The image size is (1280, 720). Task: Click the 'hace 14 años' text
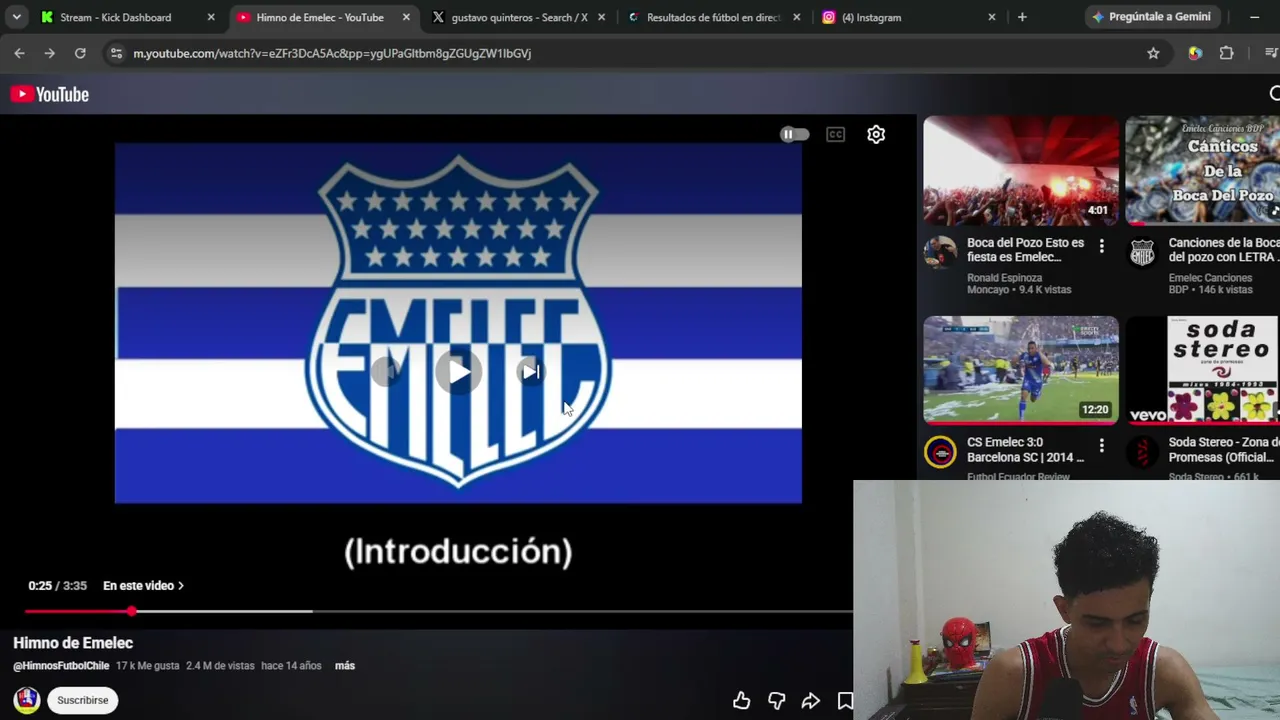(291, 666)
